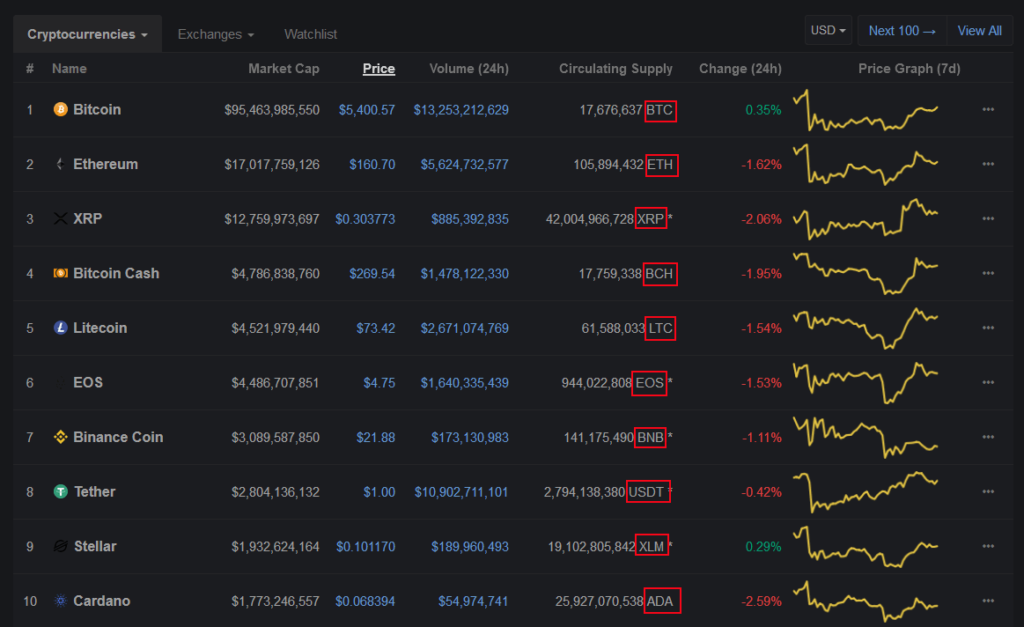Click the XRP coin logo
Image resolution: width=1024 pixels, height=627 pixels.
pyautogui.click(x=60, y=218)
